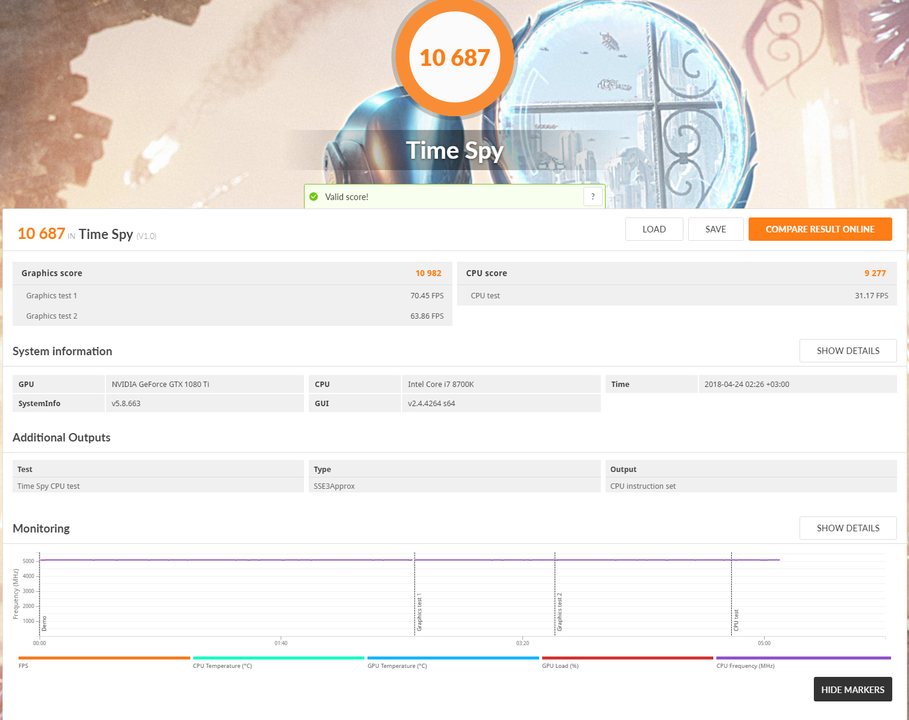The image size is (909, 720).
Task: Toggle CPU Temperature green legend bar
Action: click(279, 658)
